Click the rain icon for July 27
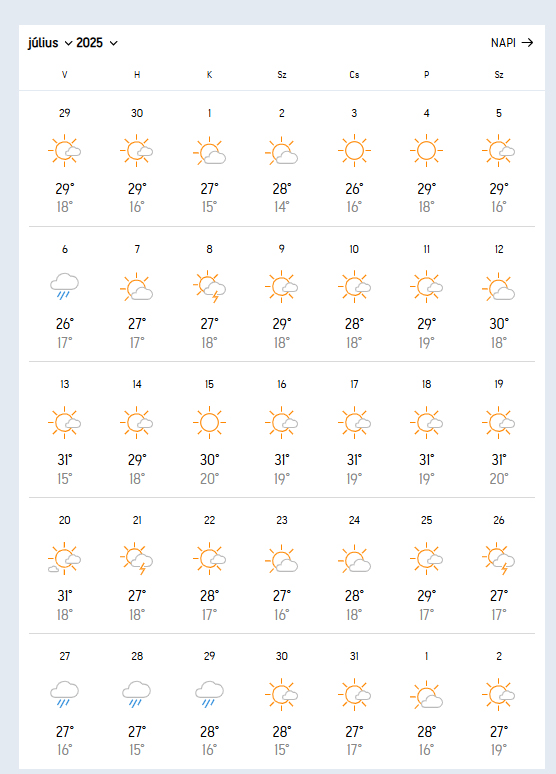 click(x=64, y=694)
